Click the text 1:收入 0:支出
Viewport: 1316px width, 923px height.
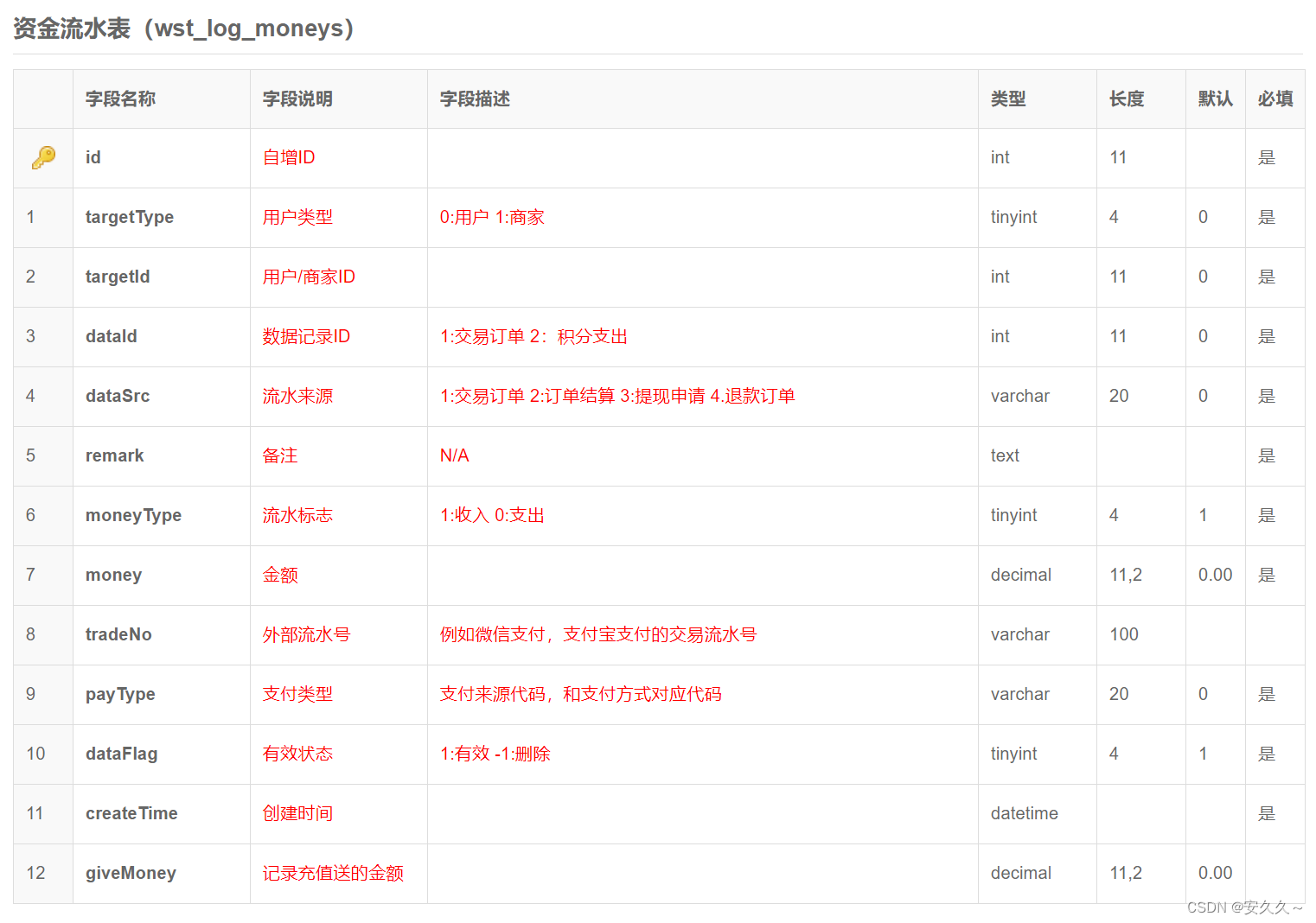[x=492, y=515]
